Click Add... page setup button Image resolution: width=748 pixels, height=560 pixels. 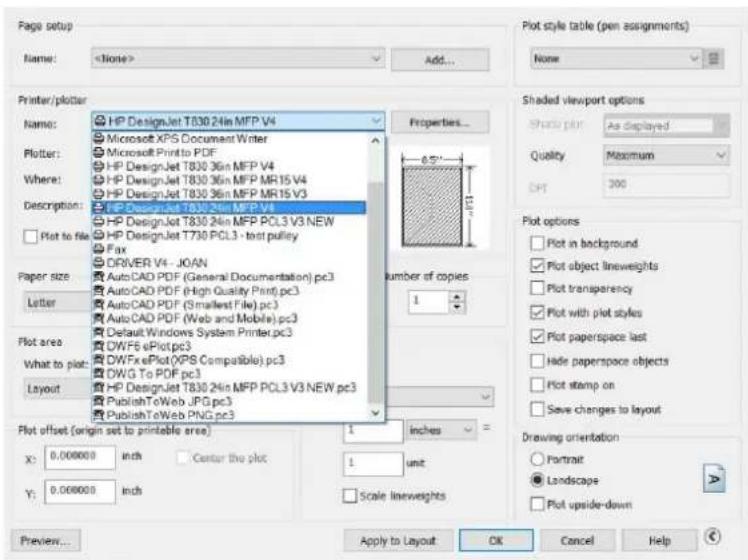(440, 60)
